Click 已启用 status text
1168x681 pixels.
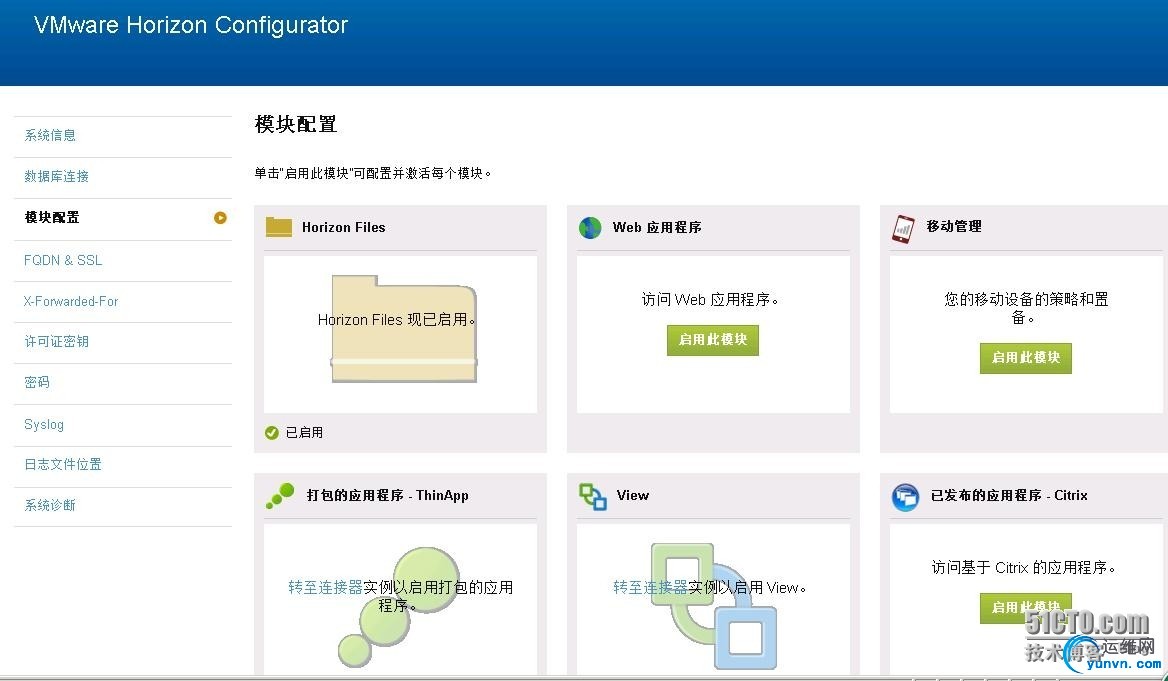coord(305,432)
